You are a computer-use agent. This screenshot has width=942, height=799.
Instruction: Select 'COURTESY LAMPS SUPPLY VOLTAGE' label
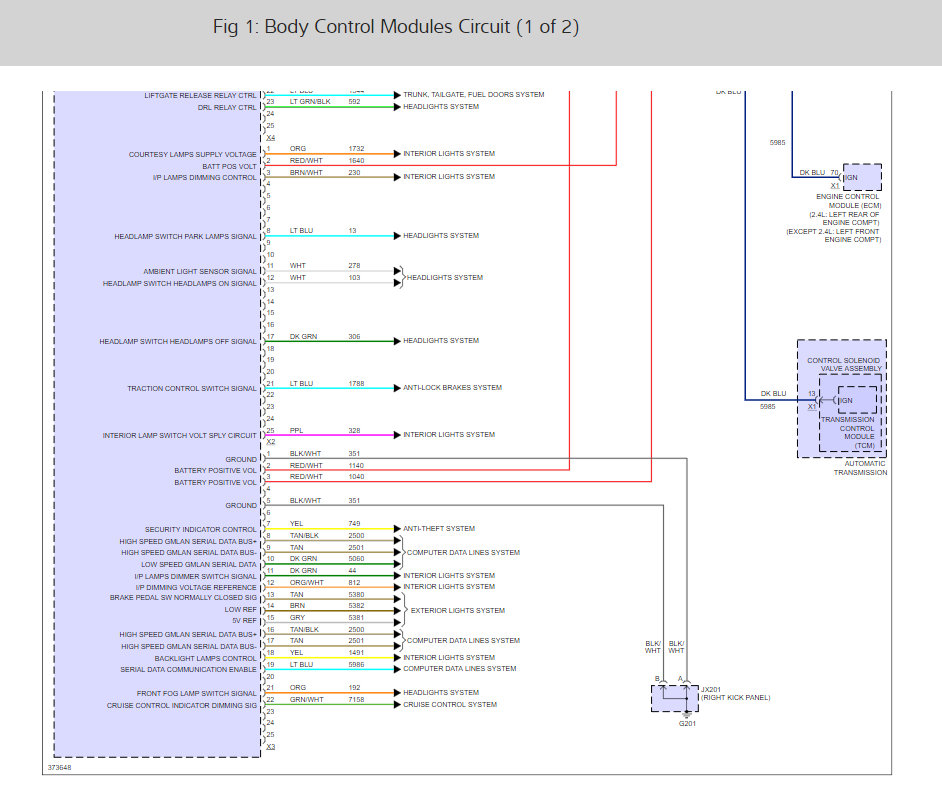[192, 154]
